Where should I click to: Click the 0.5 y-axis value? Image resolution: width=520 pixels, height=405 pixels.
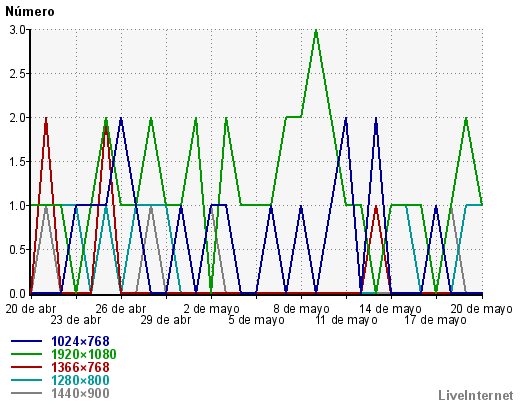click(17, 250)
